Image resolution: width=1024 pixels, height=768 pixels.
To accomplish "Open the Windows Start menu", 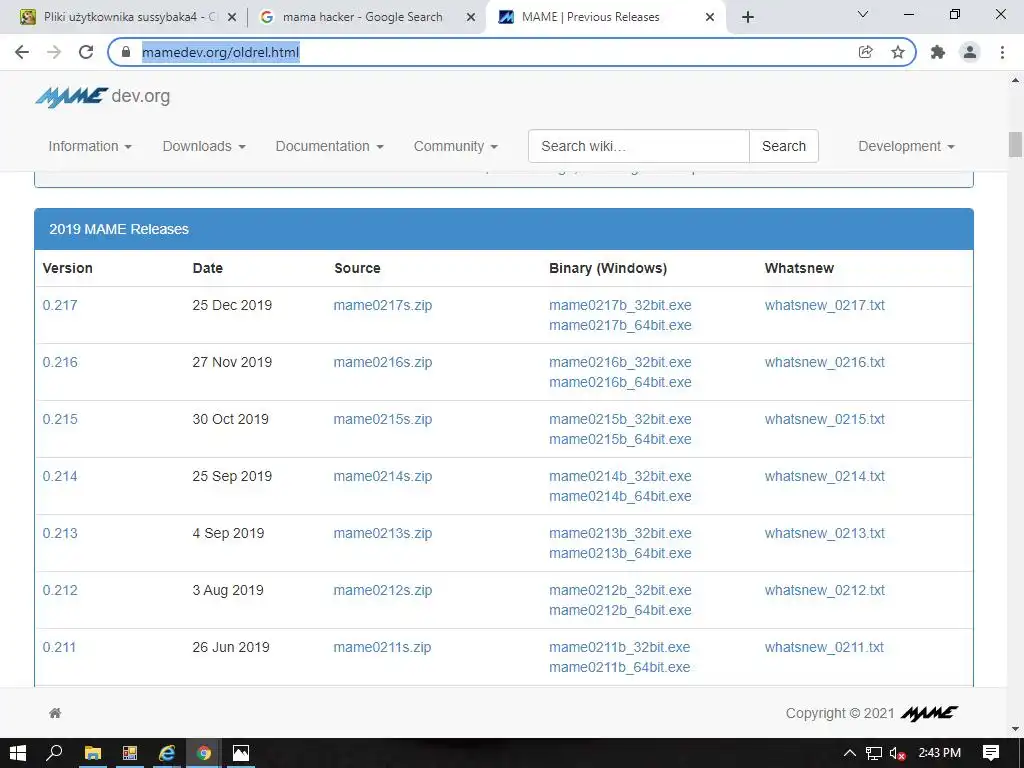I will pos(18,753).
